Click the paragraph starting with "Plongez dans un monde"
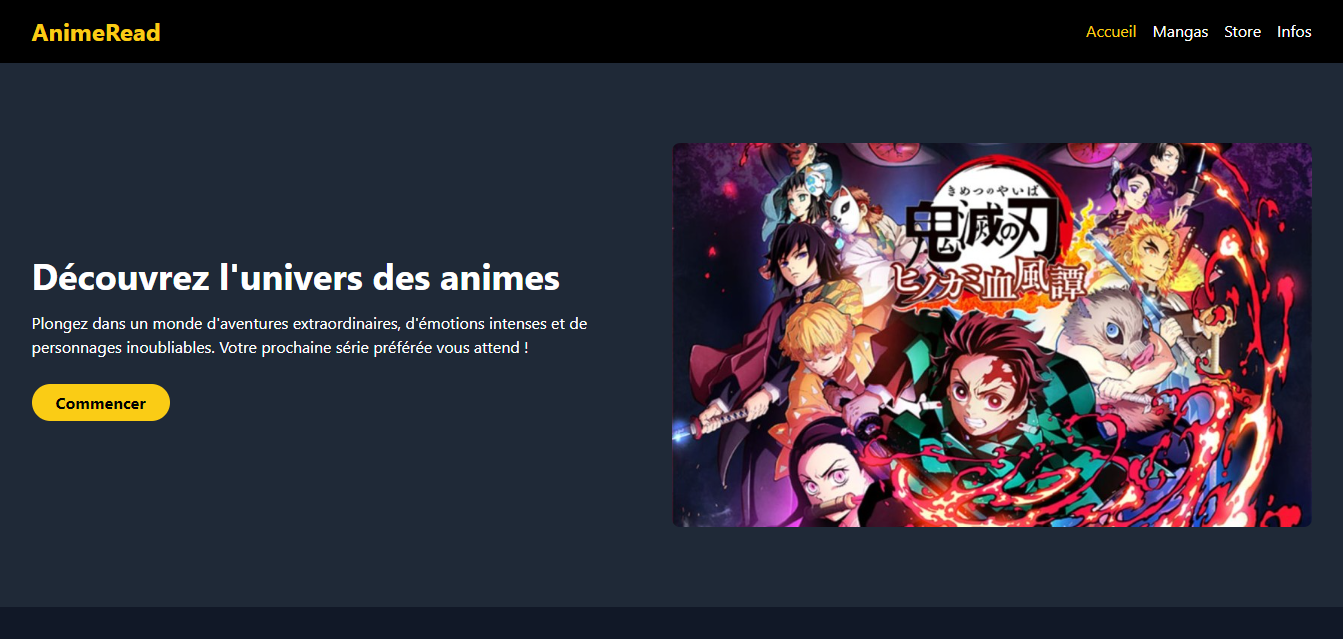The image size is (1343, 639). [310, 336]
